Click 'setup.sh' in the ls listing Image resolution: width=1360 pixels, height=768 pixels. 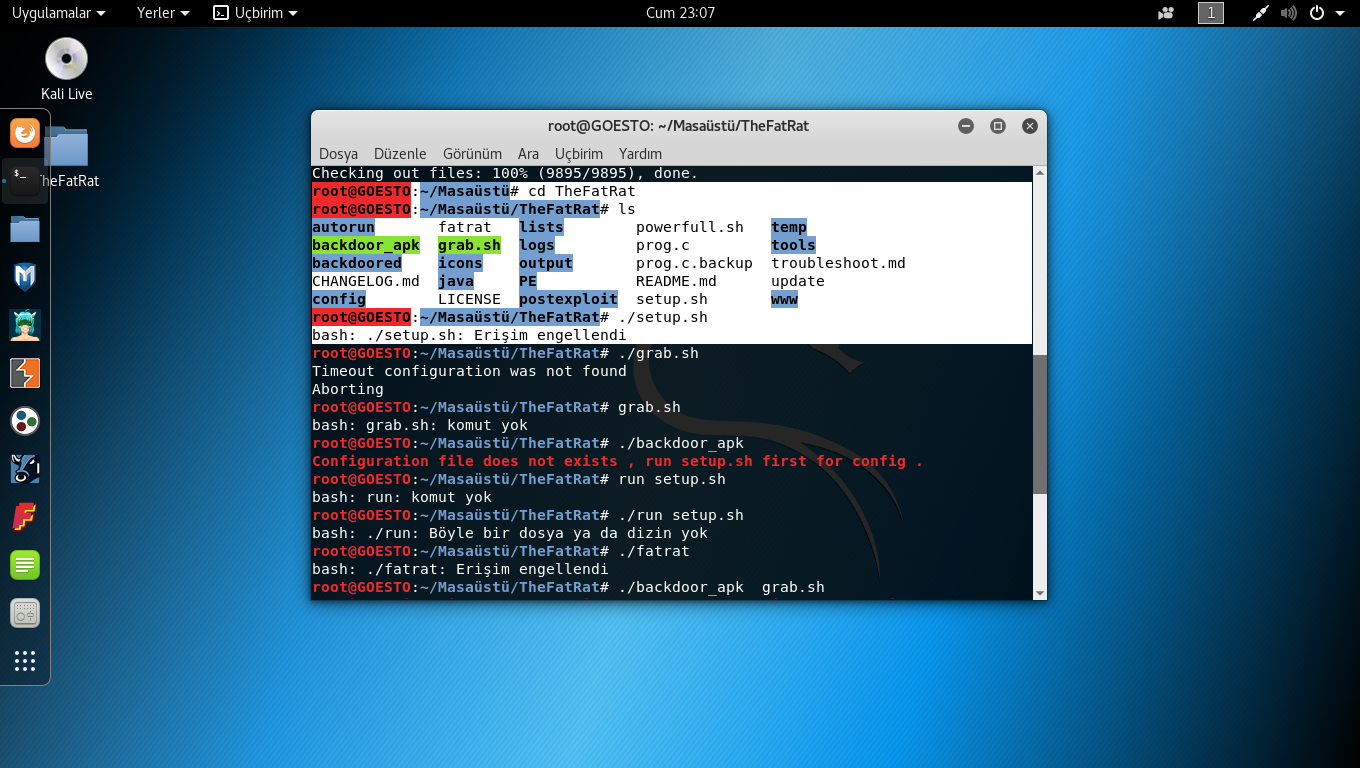[x=672, y=299]
